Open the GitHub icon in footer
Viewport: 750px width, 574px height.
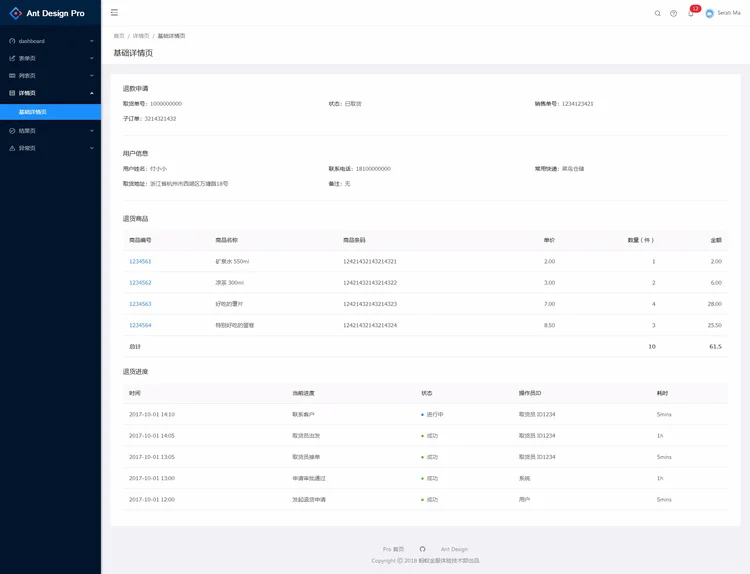422,549
